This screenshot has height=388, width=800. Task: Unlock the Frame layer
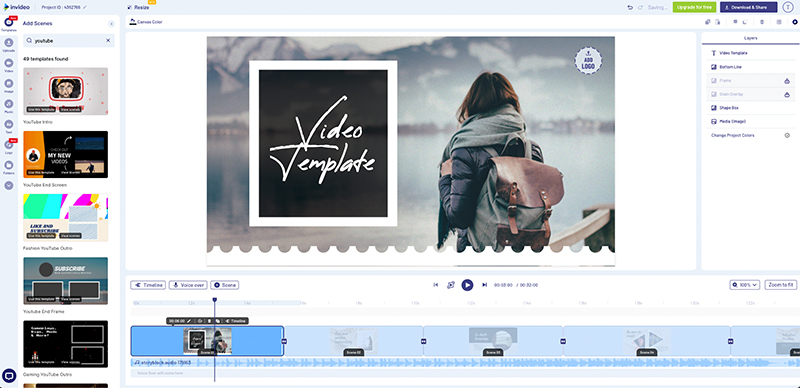tap(787, 81)
